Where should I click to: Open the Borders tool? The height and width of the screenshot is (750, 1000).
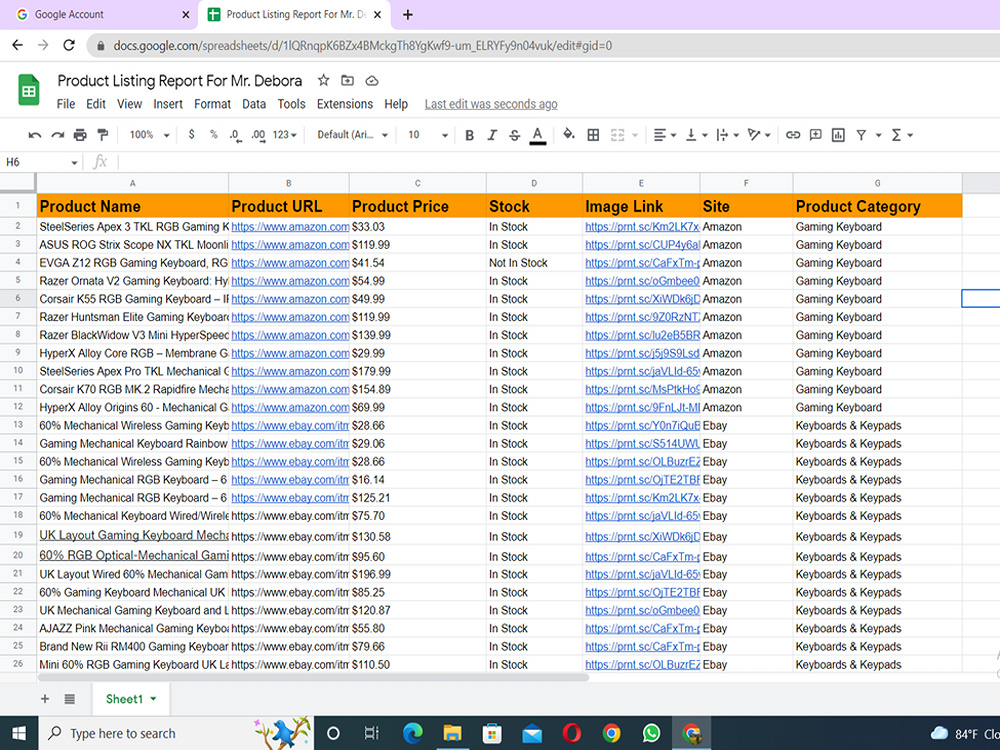click(x=593, y=135)
